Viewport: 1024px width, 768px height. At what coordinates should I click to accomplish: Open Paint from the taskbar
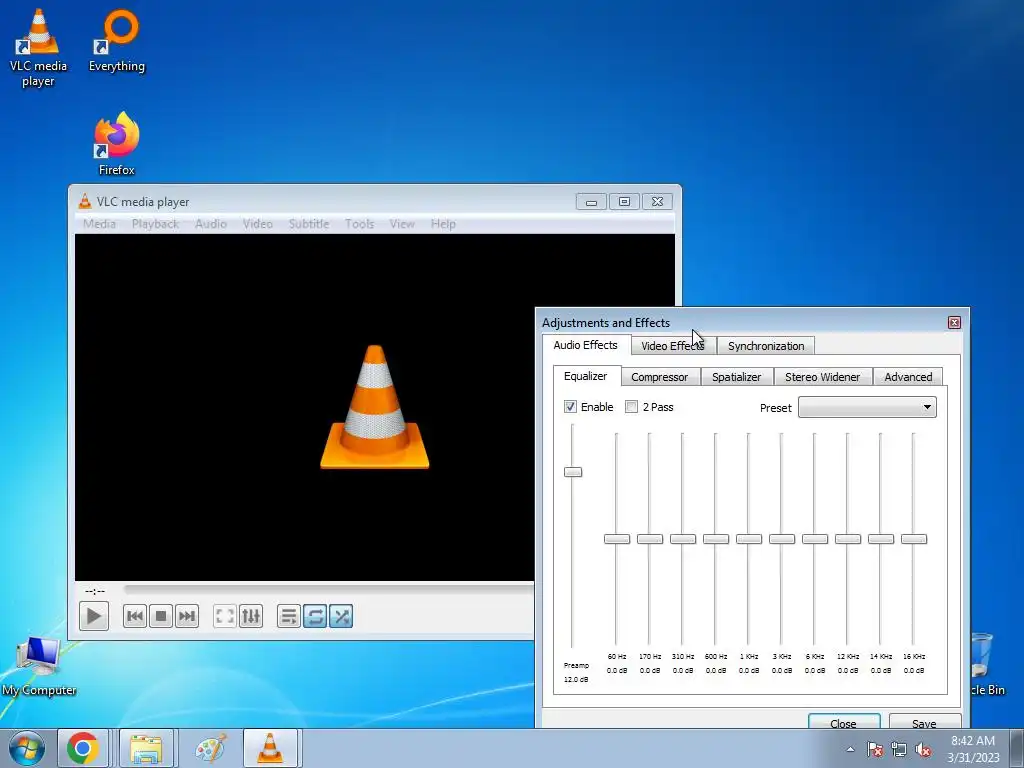[x=210, y=748]
